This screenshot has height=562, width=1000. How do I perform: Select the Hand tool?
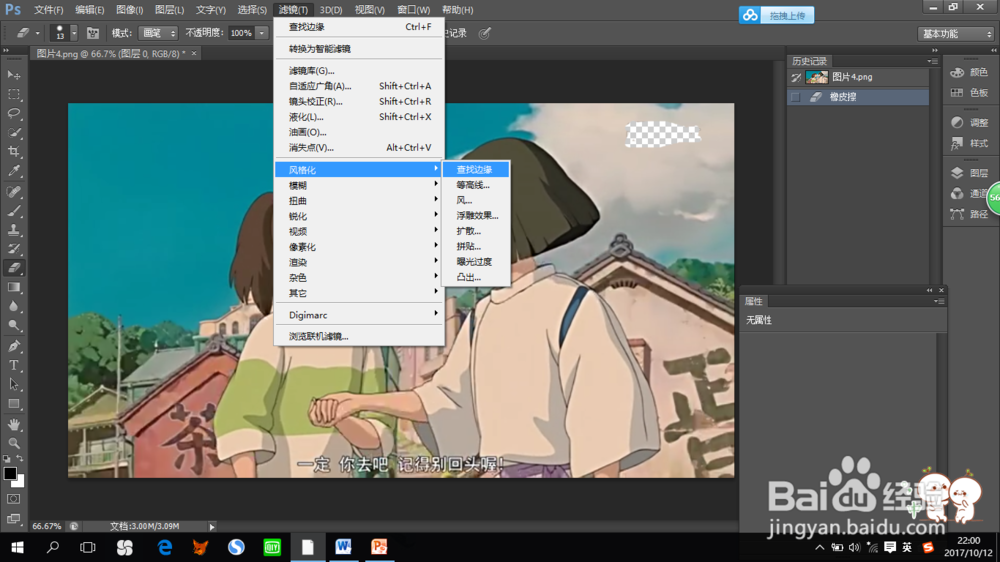pos(13,424)
